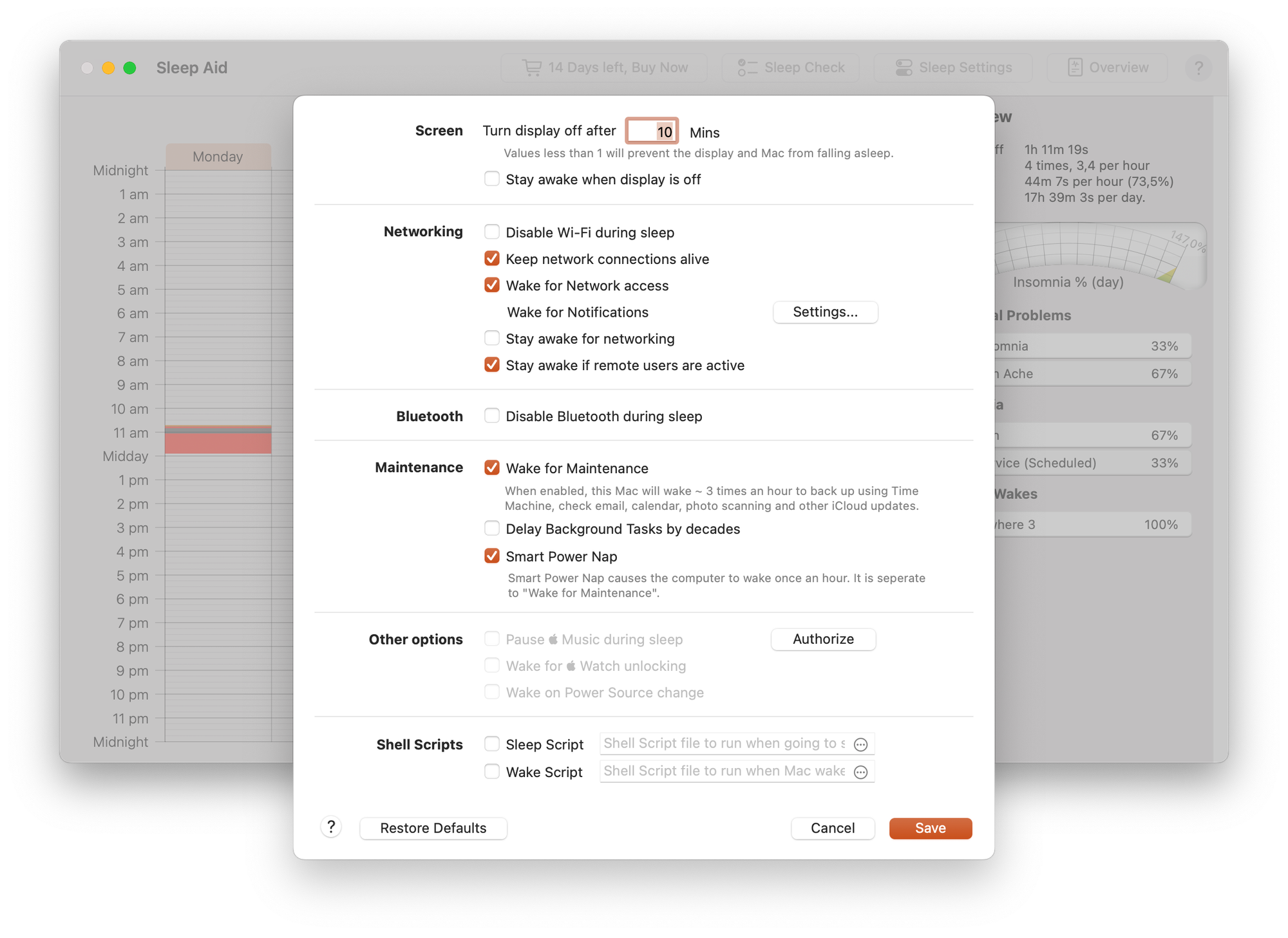Check Disable Wi-Fi during sleep
This screenshot has width=1288, height=938.
pyautogui.click(x=492, y=232)
